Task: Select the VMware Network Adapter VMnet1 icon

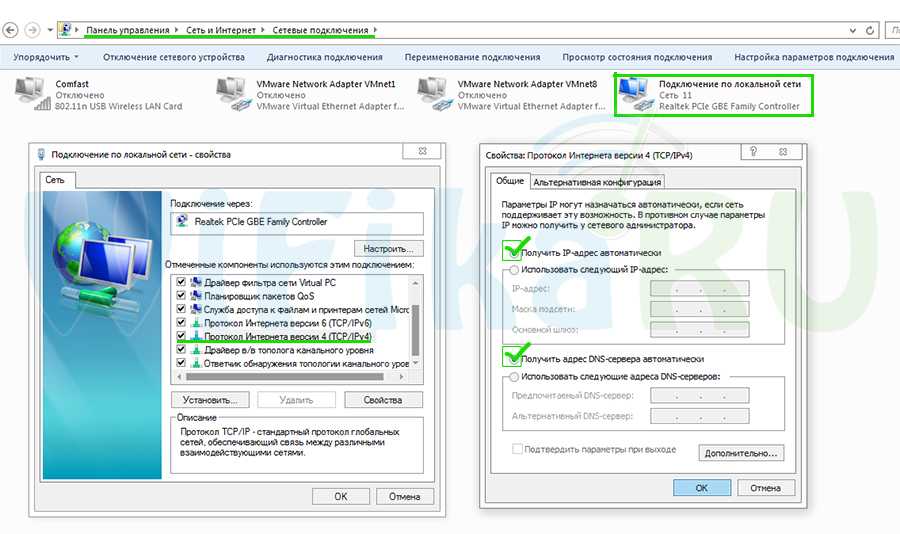Action: click(x=234, y=94)
